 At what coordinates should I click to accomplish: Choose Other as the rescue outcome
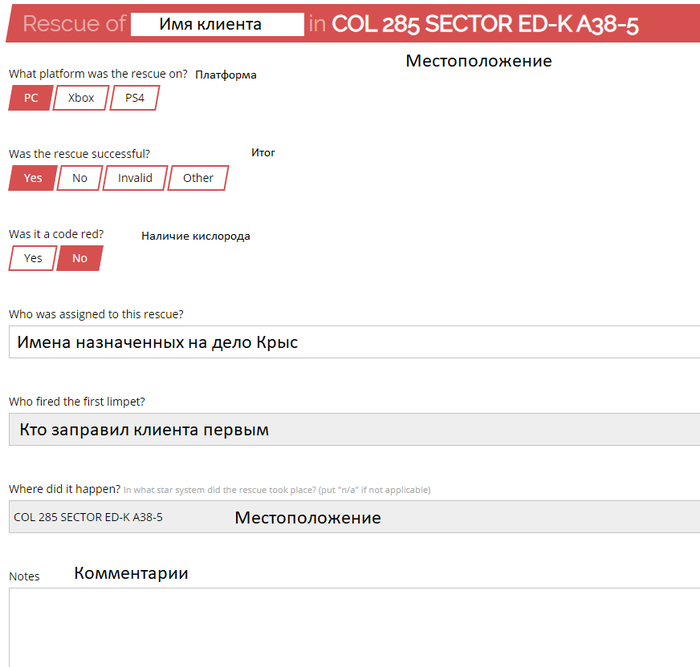(198, 178)
